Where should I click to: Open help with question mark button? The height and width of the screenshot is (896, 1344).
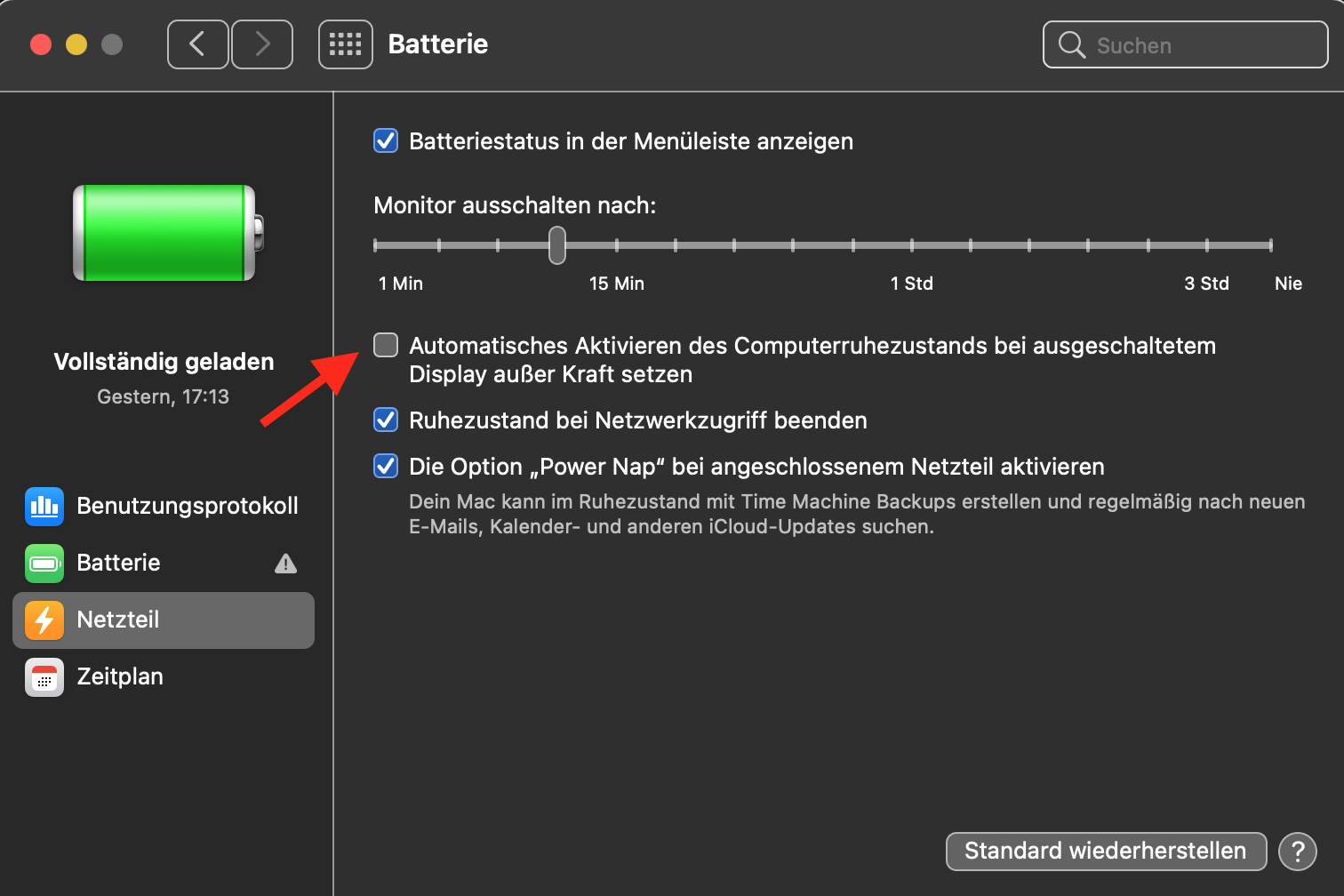[1297, 851]
